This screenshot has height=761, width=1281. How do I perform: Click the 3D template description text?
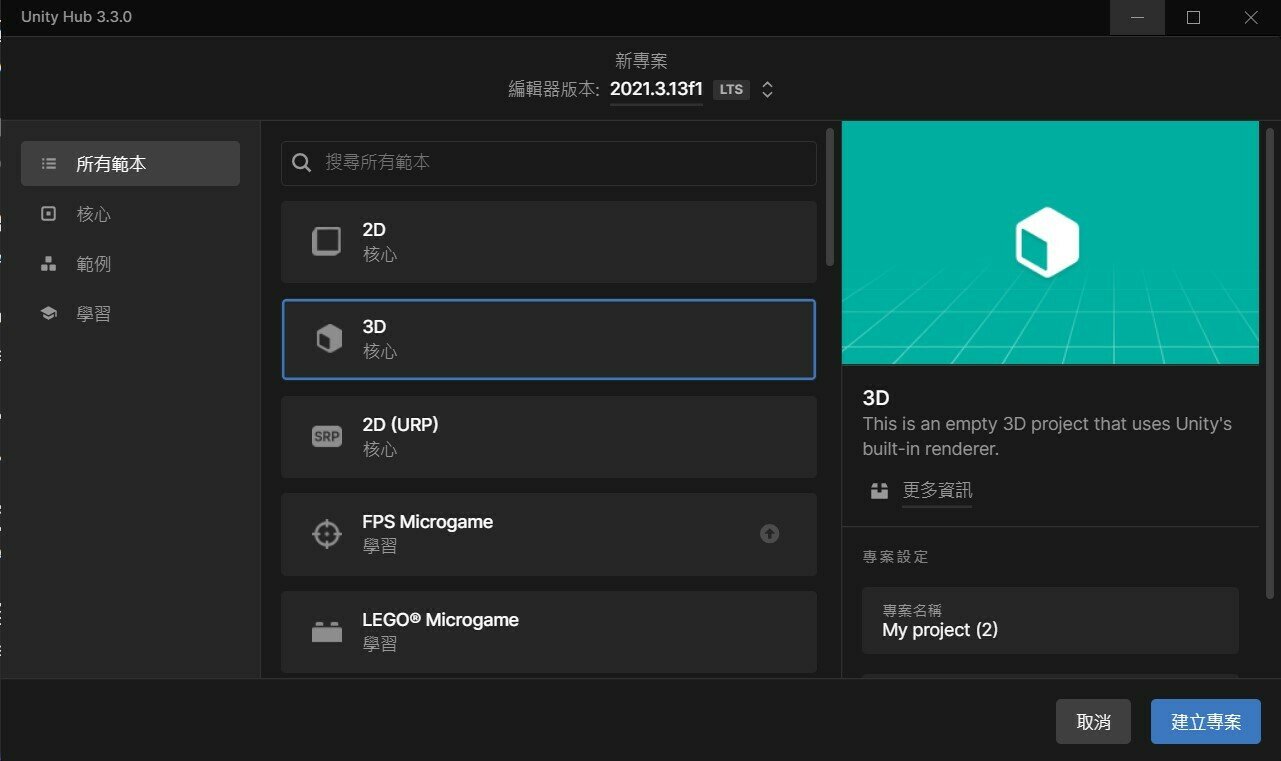[x=1047, y=436]
